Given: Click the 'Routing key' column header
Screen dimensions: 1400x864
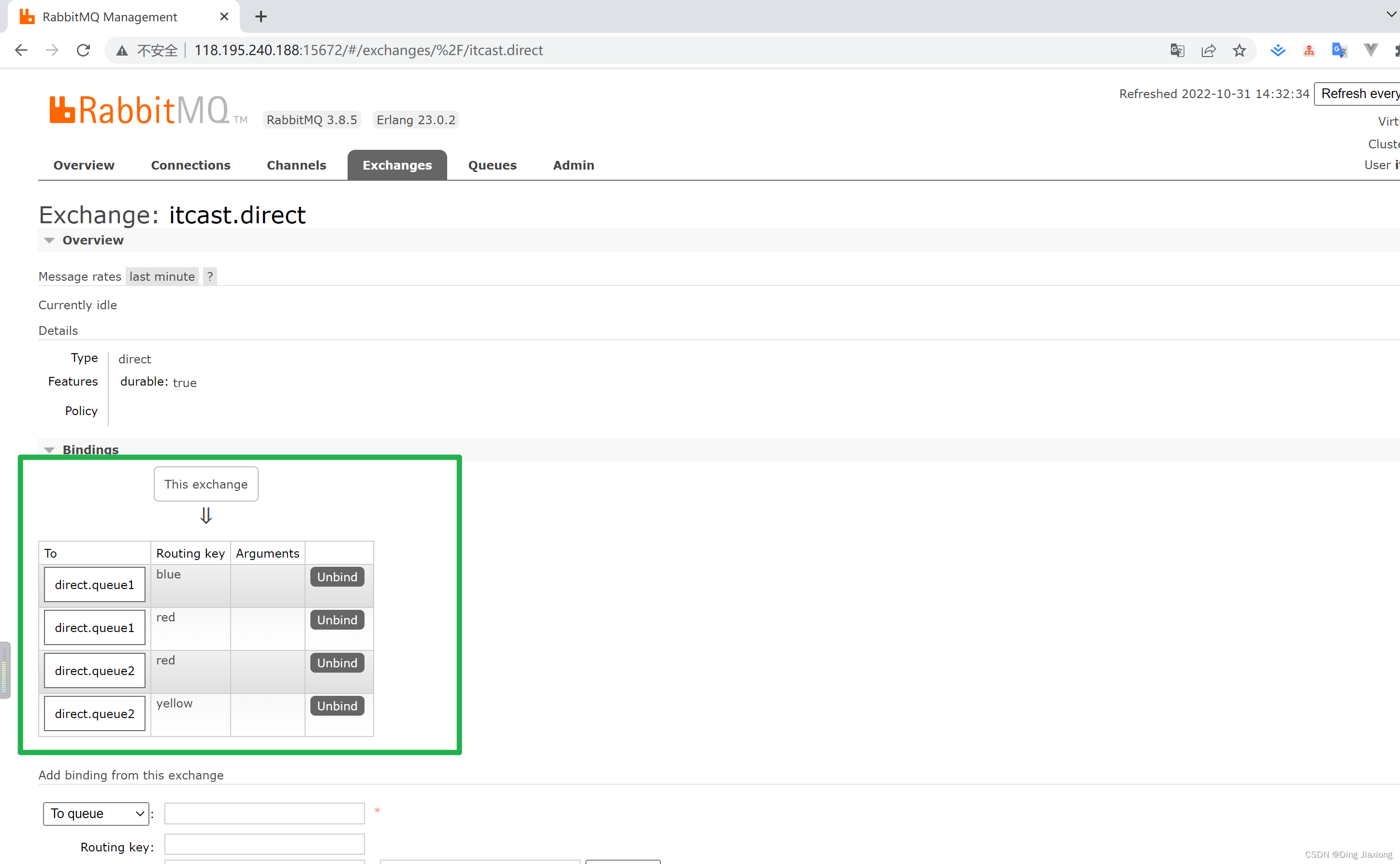Looking at the screenshot, I should click(190, 553).
